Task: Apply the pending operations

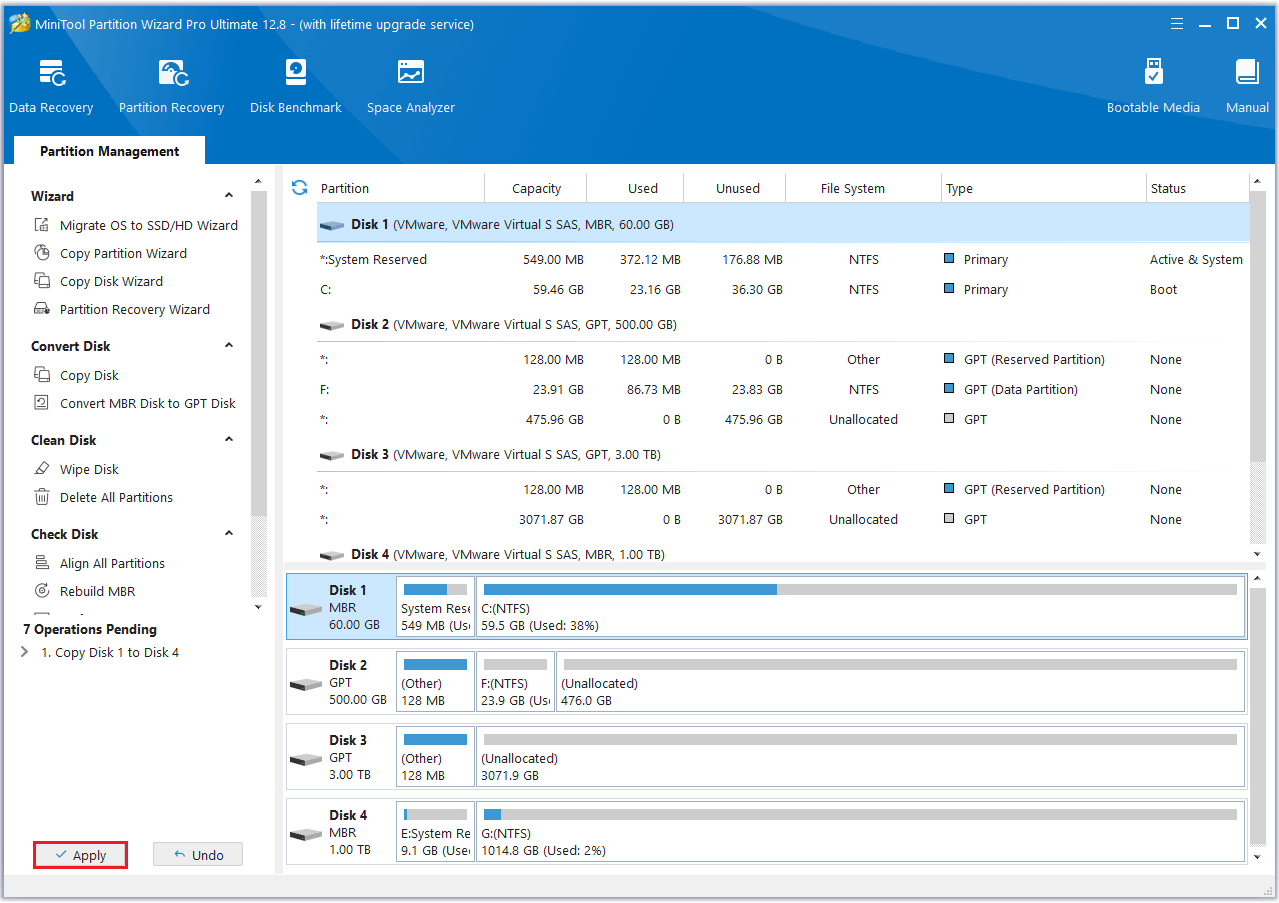Action: click(x=80, y=855)
